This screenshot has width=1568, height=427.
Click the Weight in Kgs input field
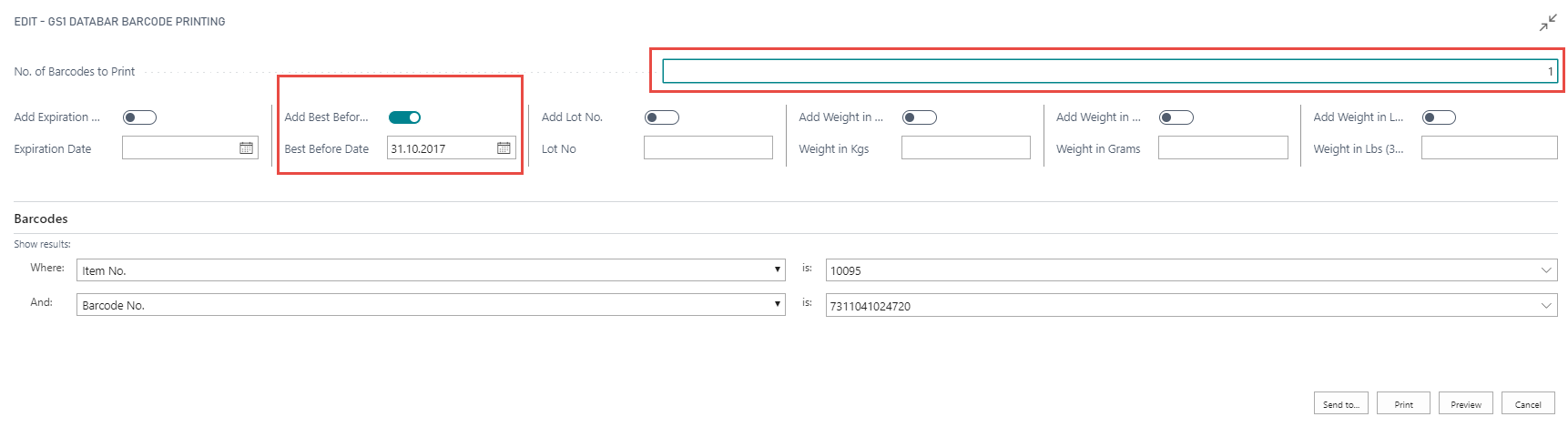click(x=965, y=147)
